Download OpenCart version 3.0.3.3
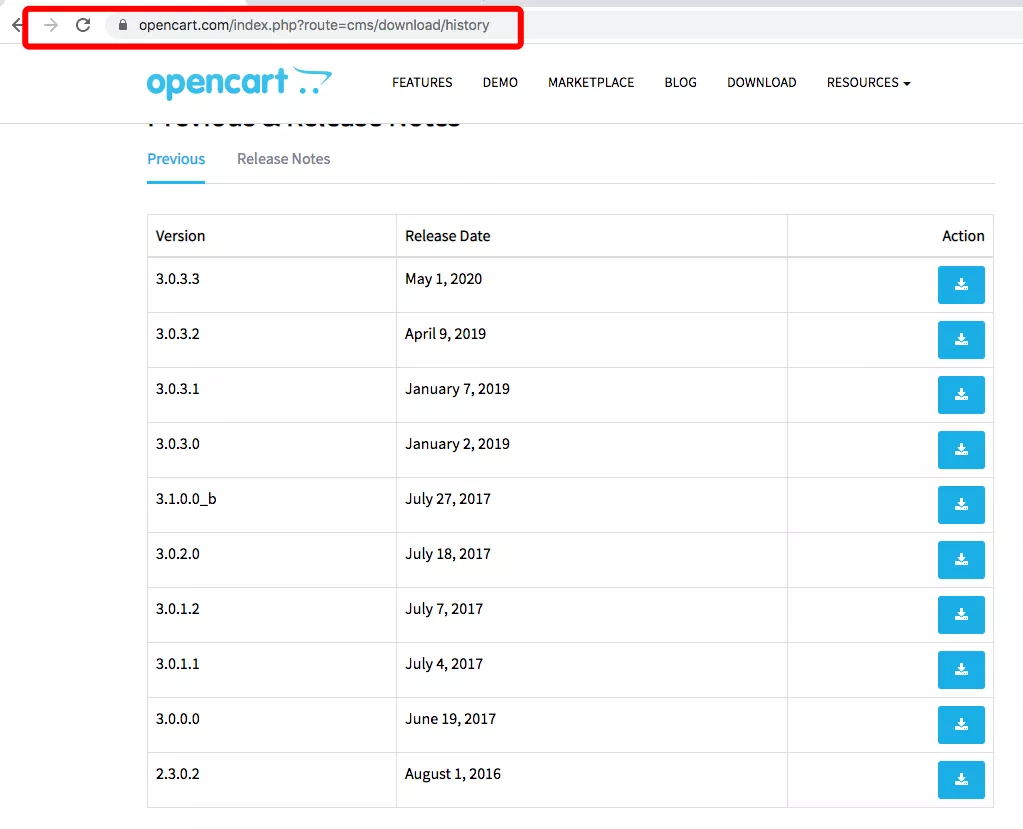Viewport: 1023px width, 829px height. [x=961, y=285]
